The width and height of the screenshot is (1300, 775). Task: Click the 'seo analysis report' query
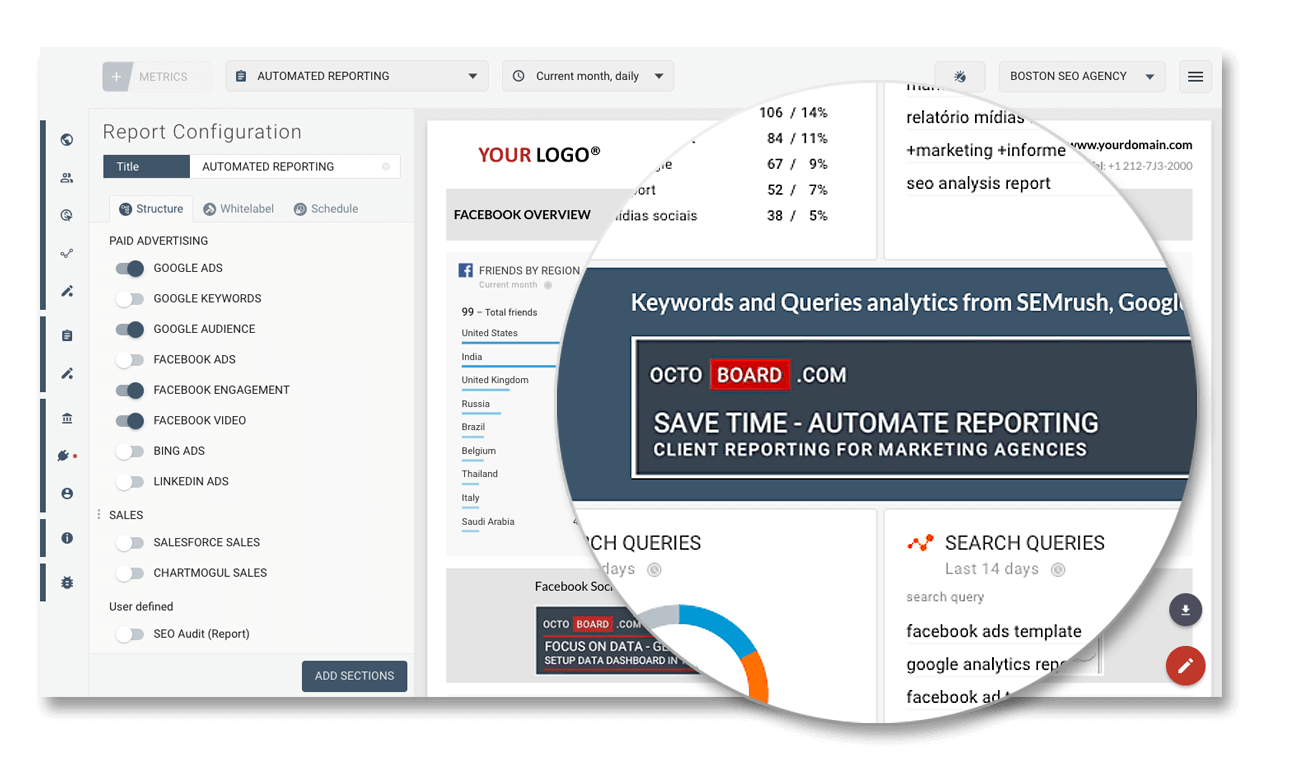point(978,183)
